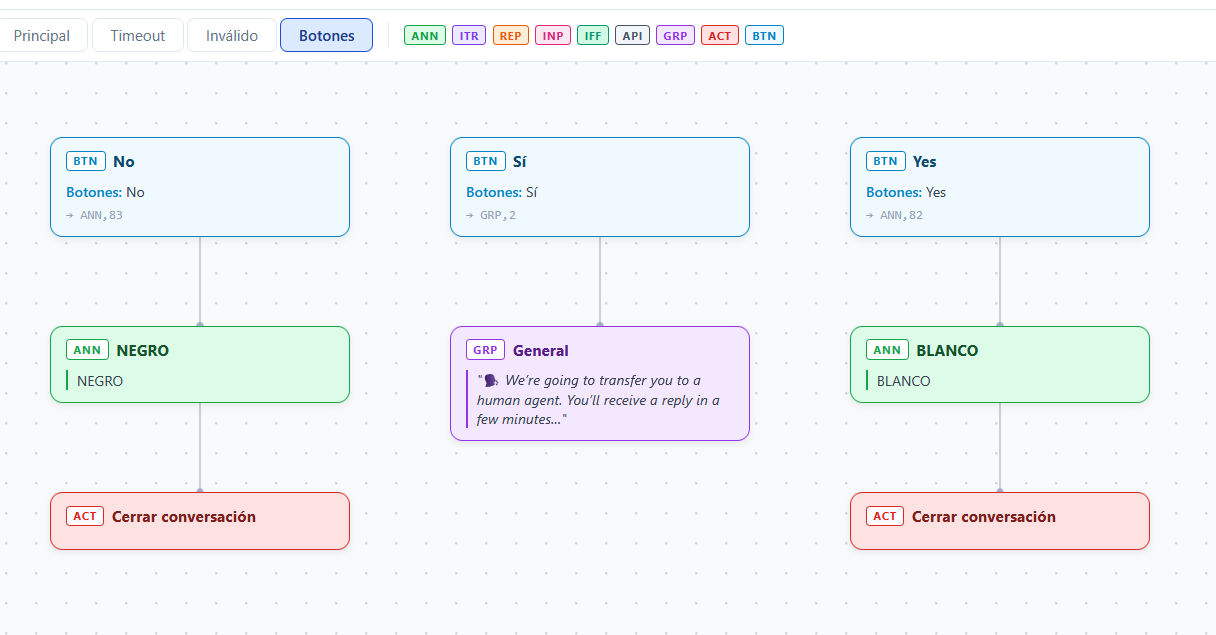Click the IFF legend badge
This screenshot has width=1216, height=635.
click(x=593, y=36)
